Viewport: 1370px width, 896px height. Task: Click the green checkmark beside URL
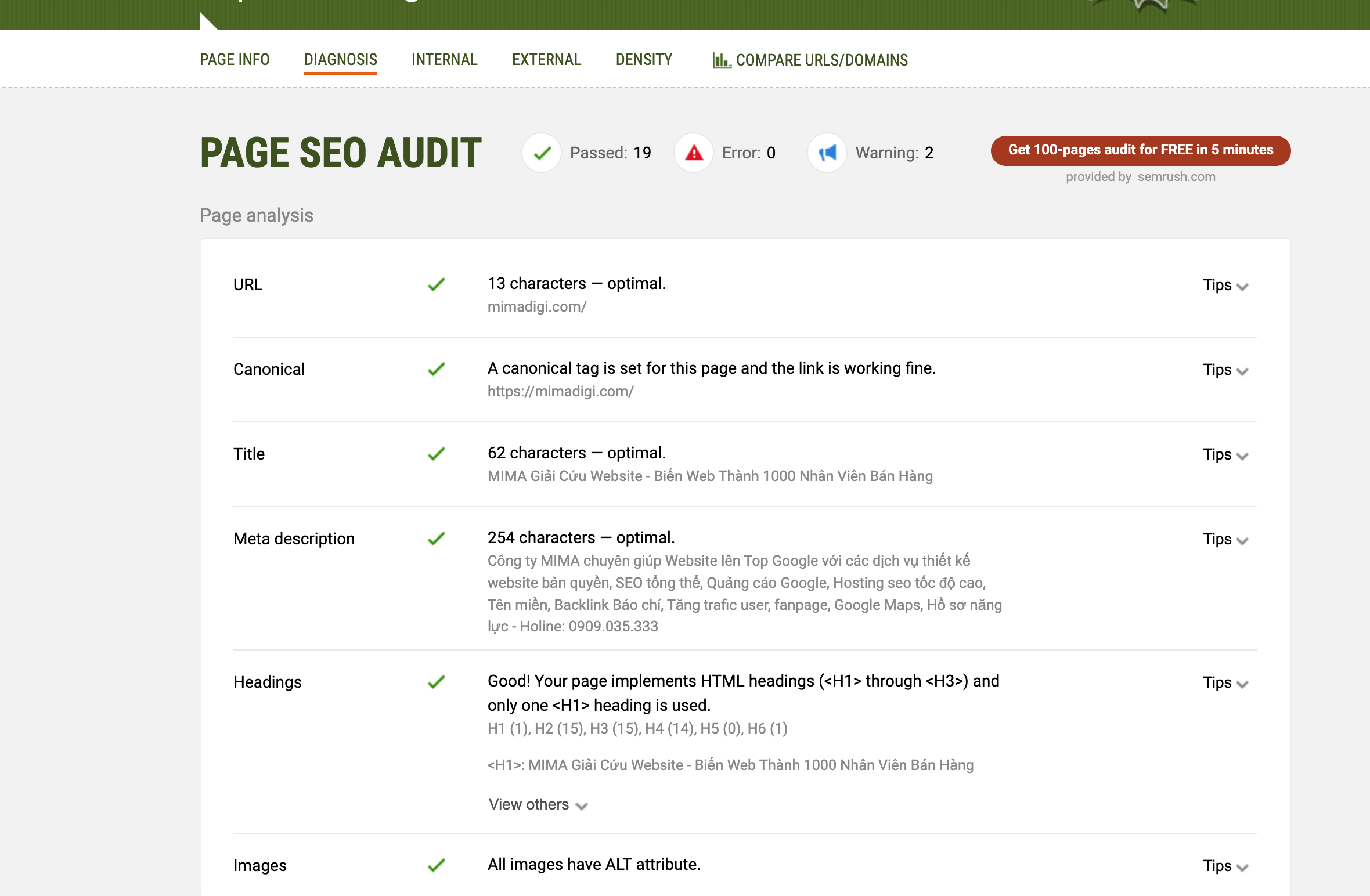pyautogui.click(x=437, y=284)
